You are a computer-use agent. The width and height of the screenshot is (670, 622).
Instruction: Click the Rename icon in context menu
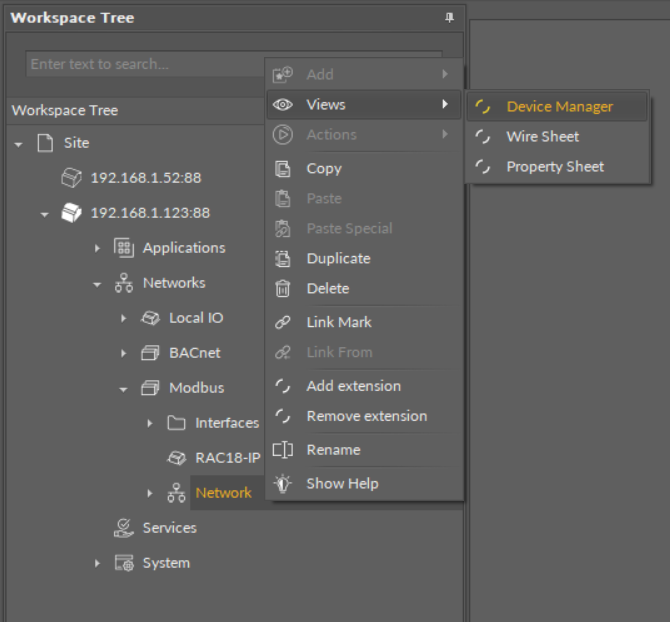click(283, 450)
